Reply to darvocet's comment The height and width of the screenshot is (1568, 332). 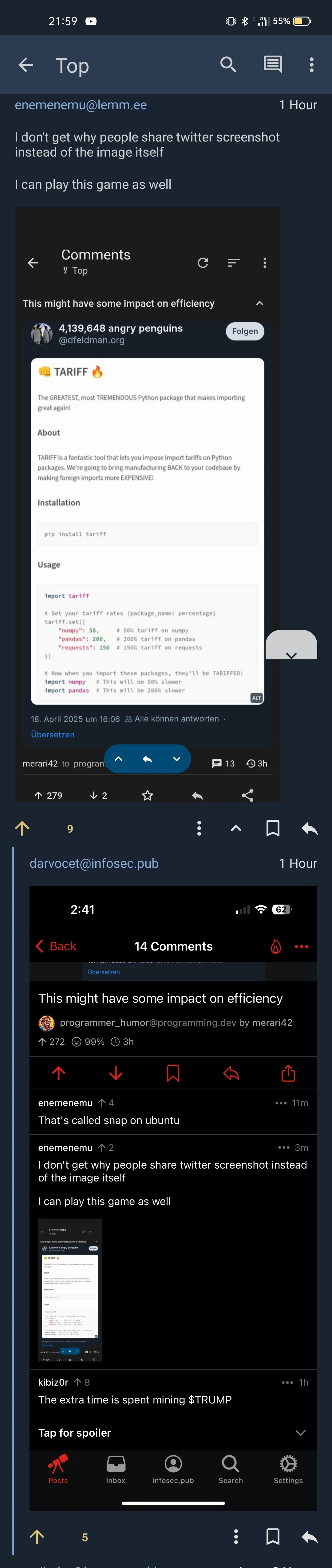tap(310, 1537)
